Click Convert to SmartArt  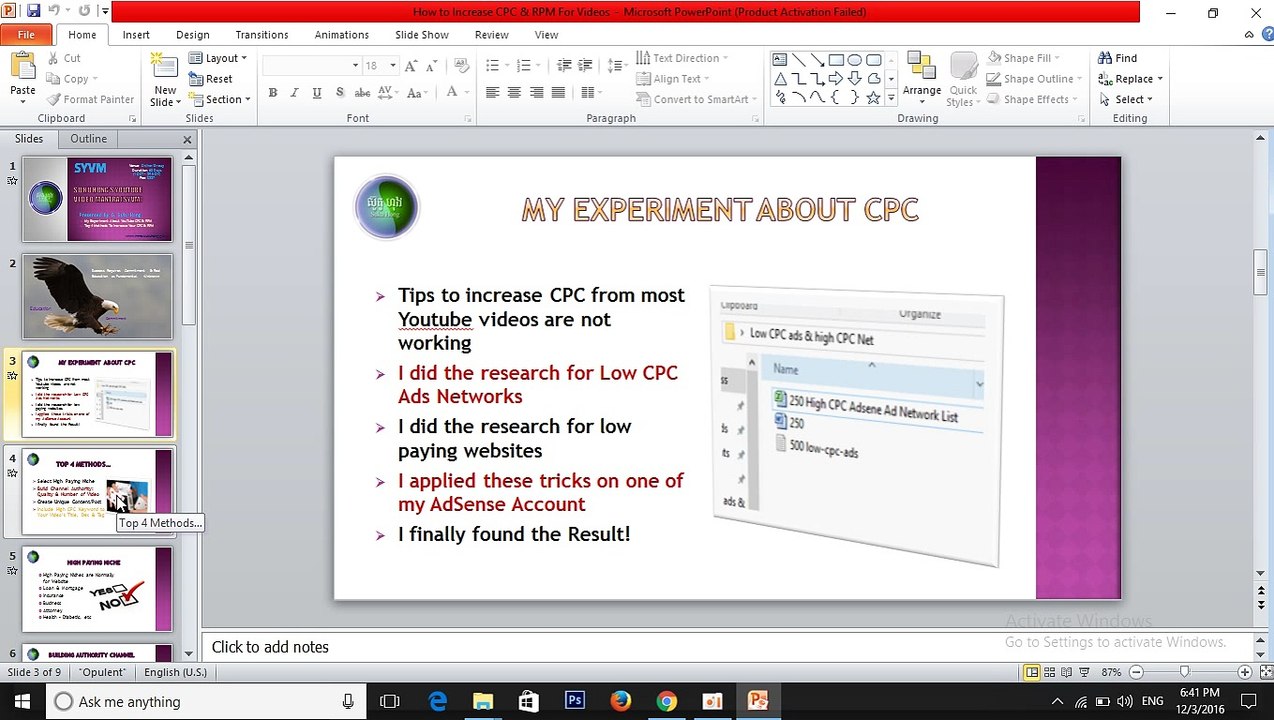click(695, 99)
